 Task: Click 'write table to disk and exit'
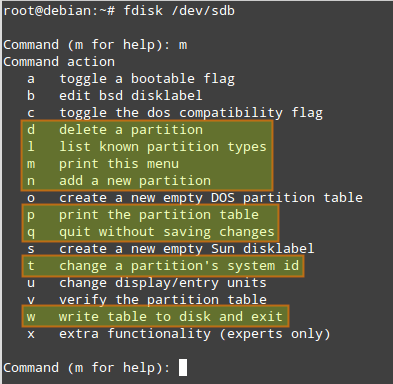click(x=155, y=317)
